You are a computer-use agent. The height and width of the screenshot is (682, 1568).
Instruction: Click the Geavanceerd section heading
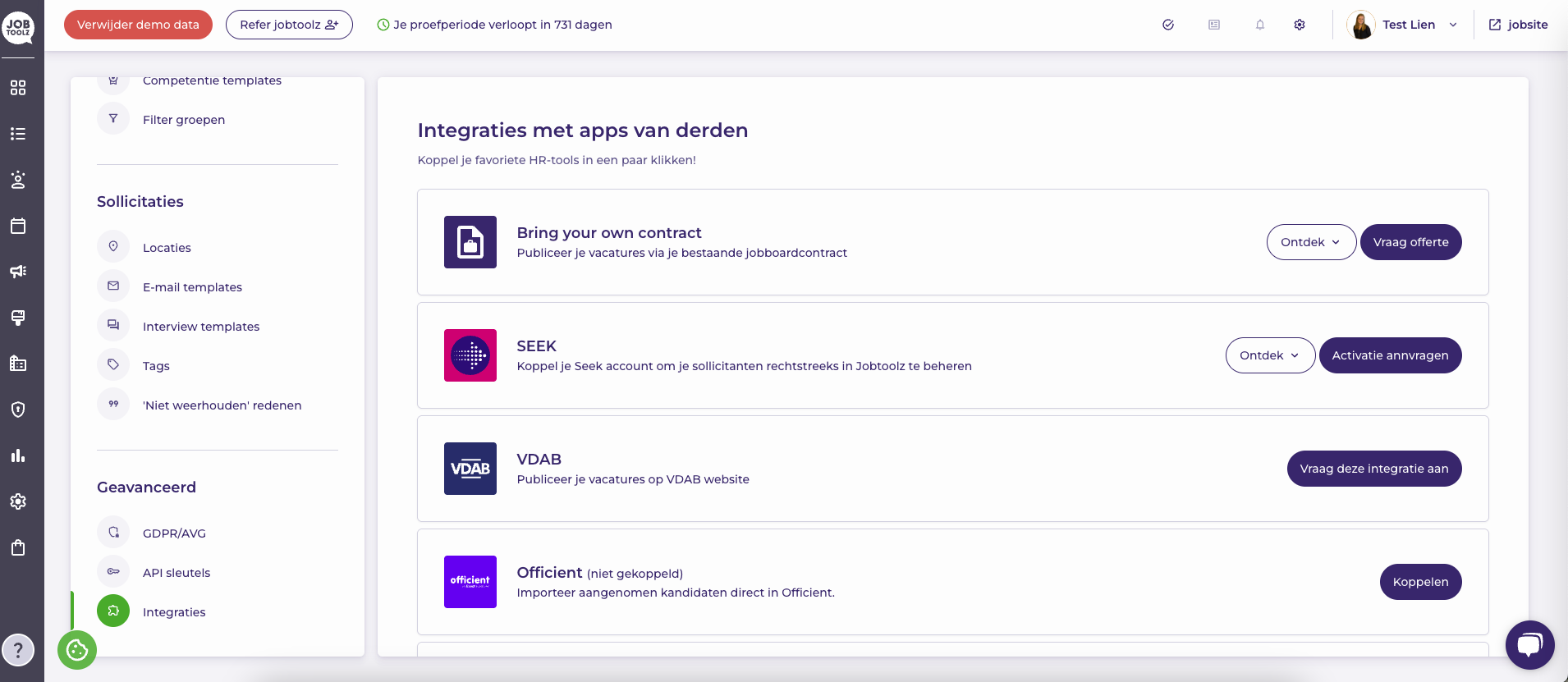146,487
